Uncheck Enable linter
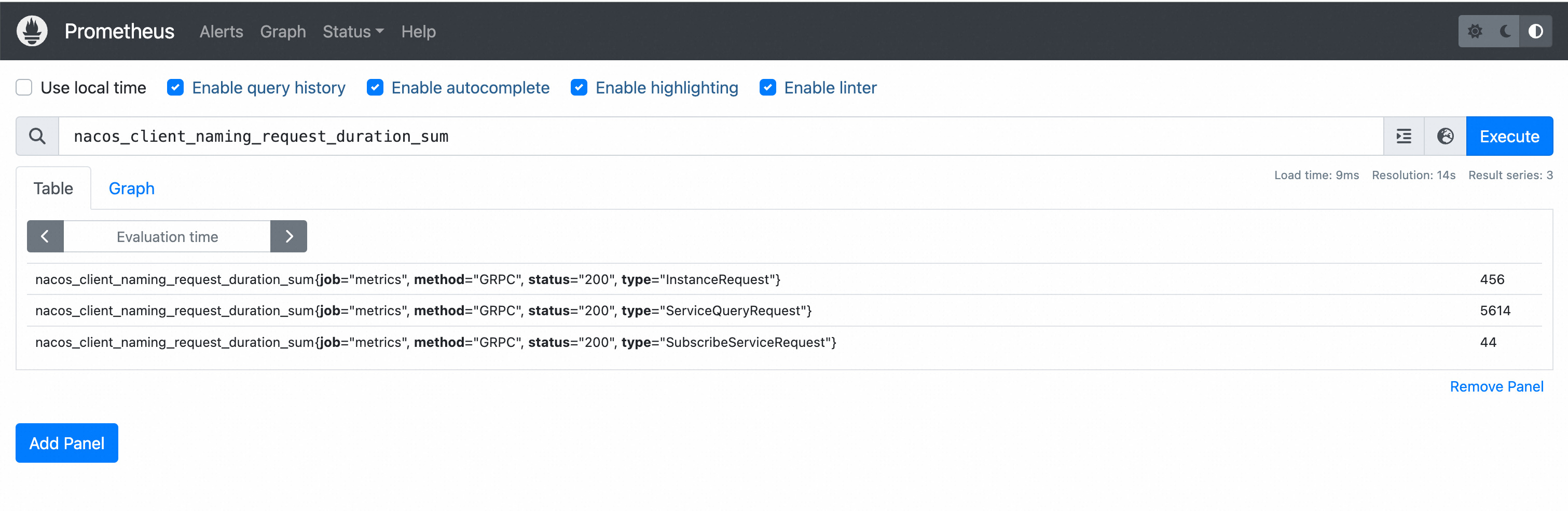 [x=767, y=88]
